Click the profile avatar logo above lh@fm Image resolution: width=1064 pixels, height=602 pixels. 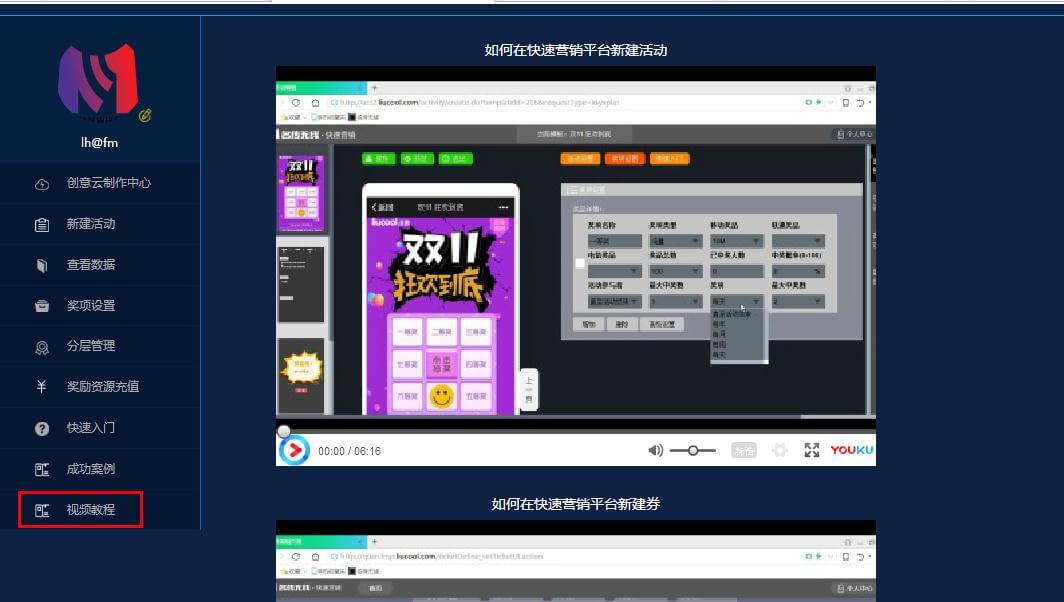[x=97, y=80]
